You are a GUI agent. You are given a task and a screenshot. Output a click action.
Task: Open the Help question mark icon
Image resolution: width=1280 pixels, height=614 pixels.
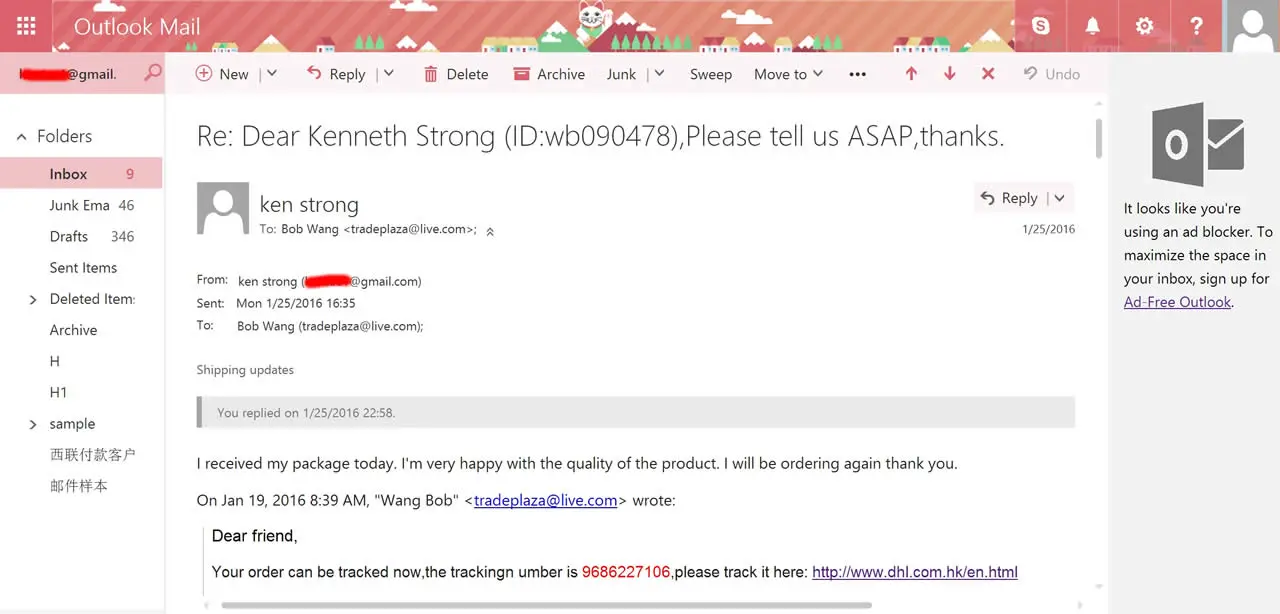tap(1196, 26)
